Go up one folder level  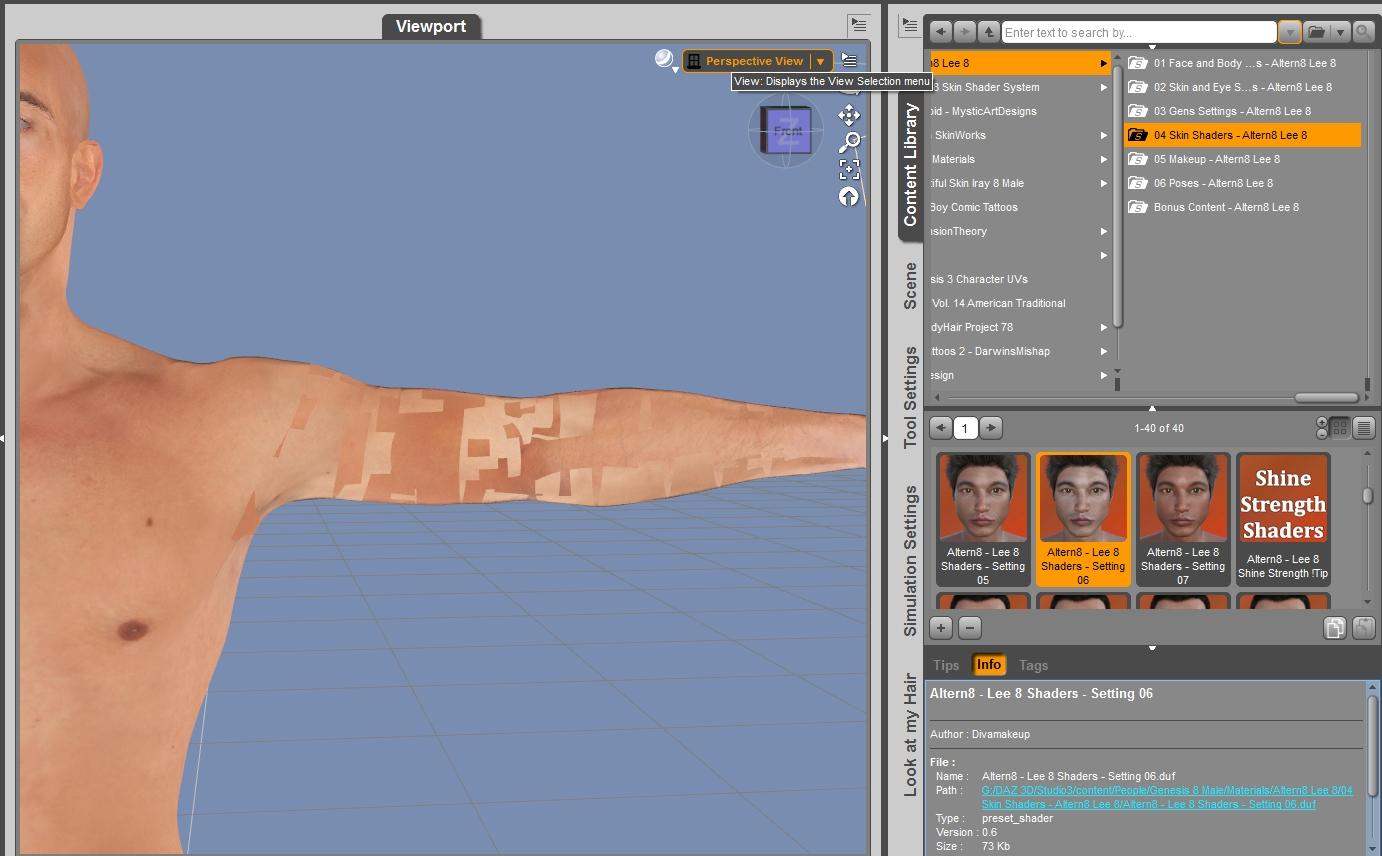[x=988, y=32]
